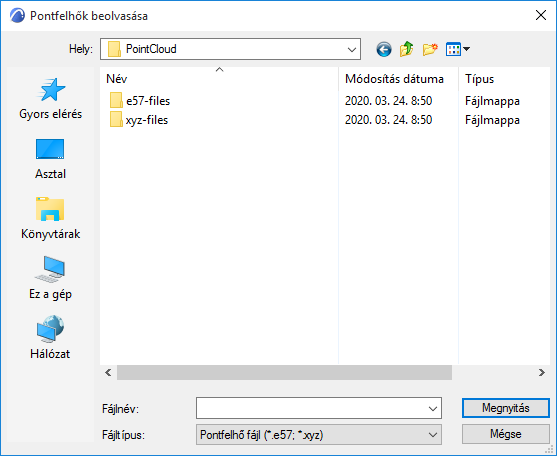557x456 pixels.
Task: Select the e57-files folder icon
Action: point(116,101)
